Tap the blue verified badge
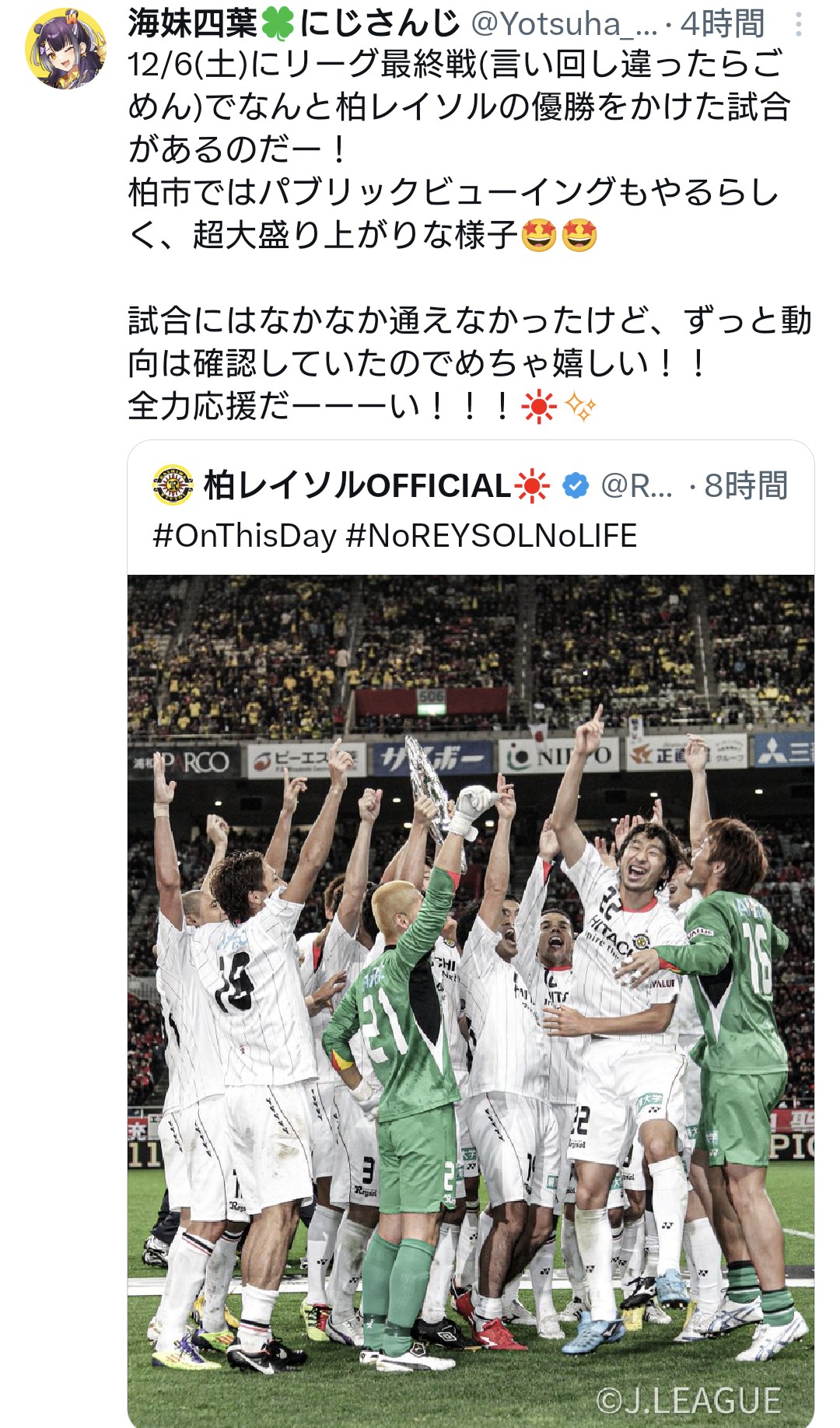 coord(576,486)
